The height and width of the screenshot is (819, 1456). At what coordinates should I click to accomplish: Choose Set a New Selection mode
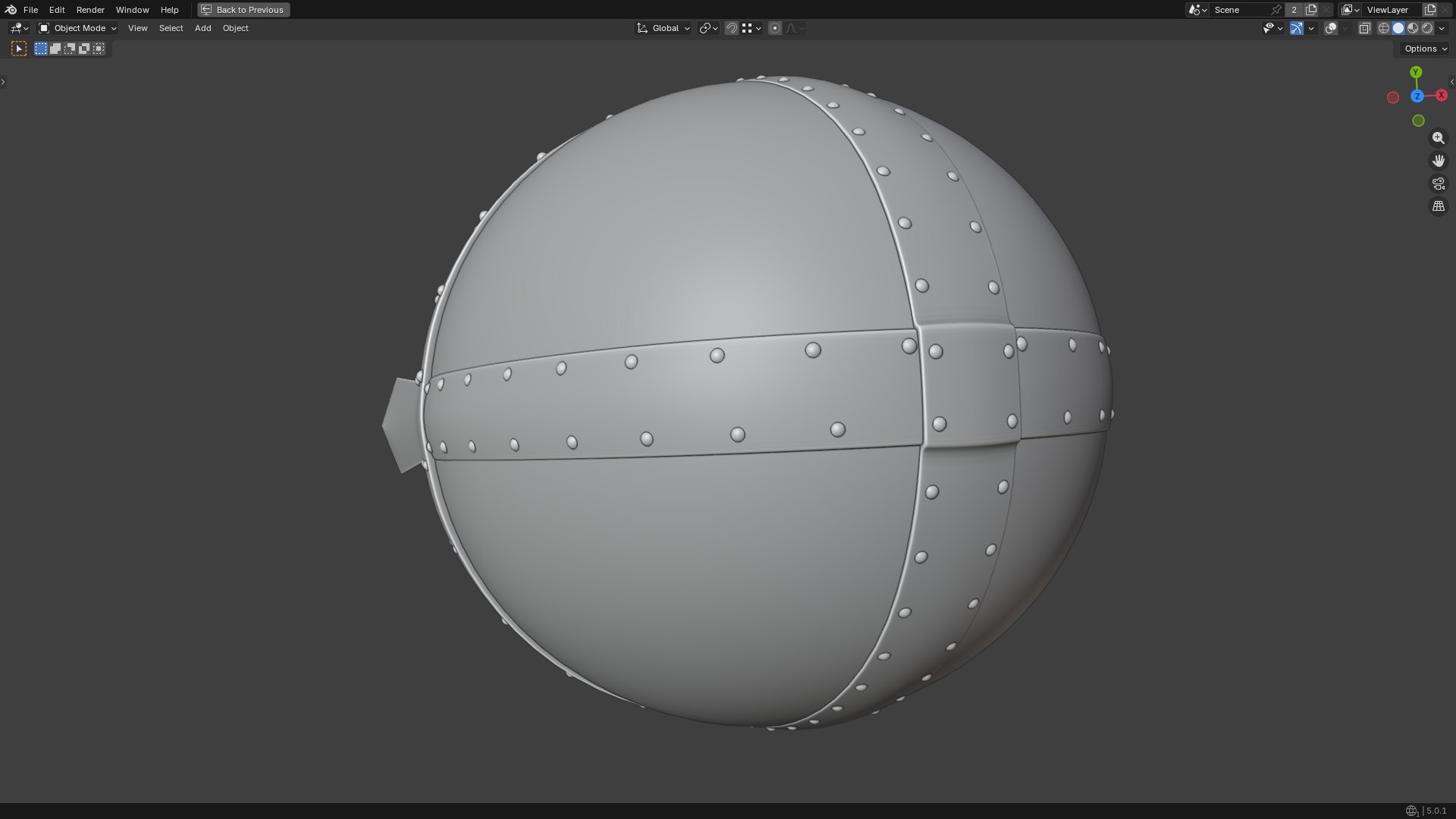41,49
